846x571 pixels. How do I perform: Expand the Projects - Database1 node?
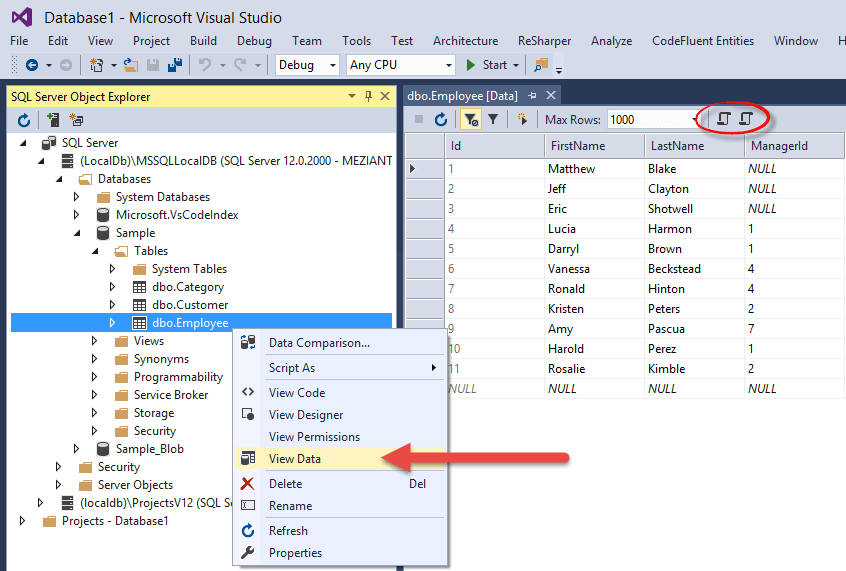22,521
